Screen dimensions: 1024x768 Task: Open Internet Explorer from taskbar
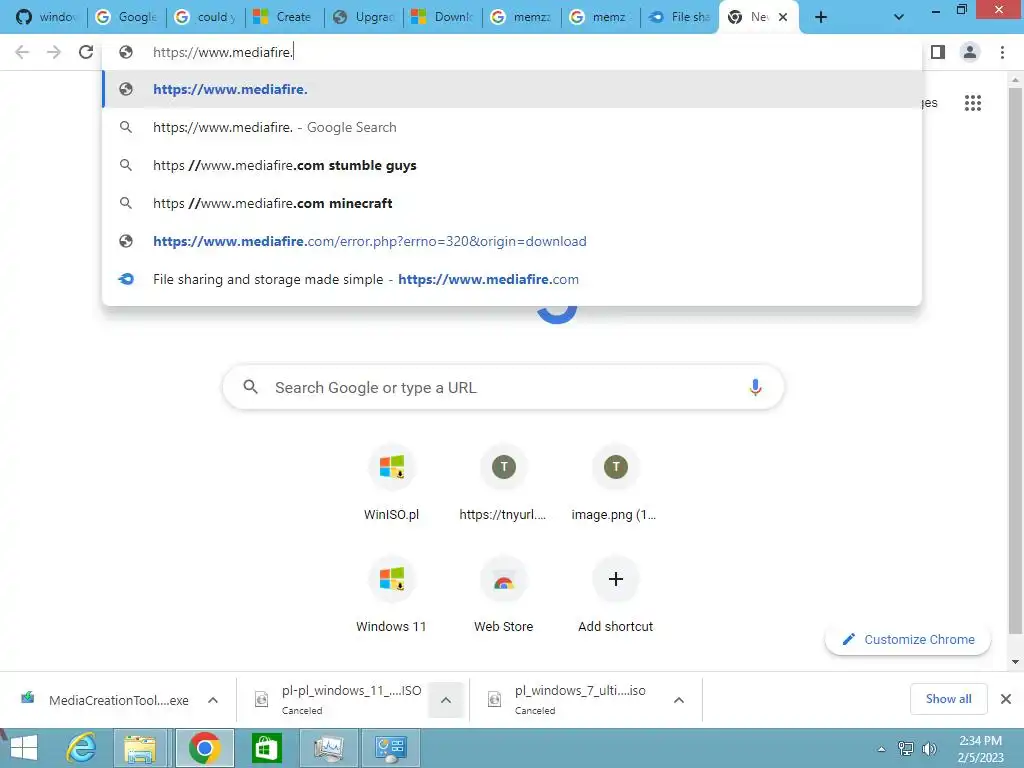point(82,748)
